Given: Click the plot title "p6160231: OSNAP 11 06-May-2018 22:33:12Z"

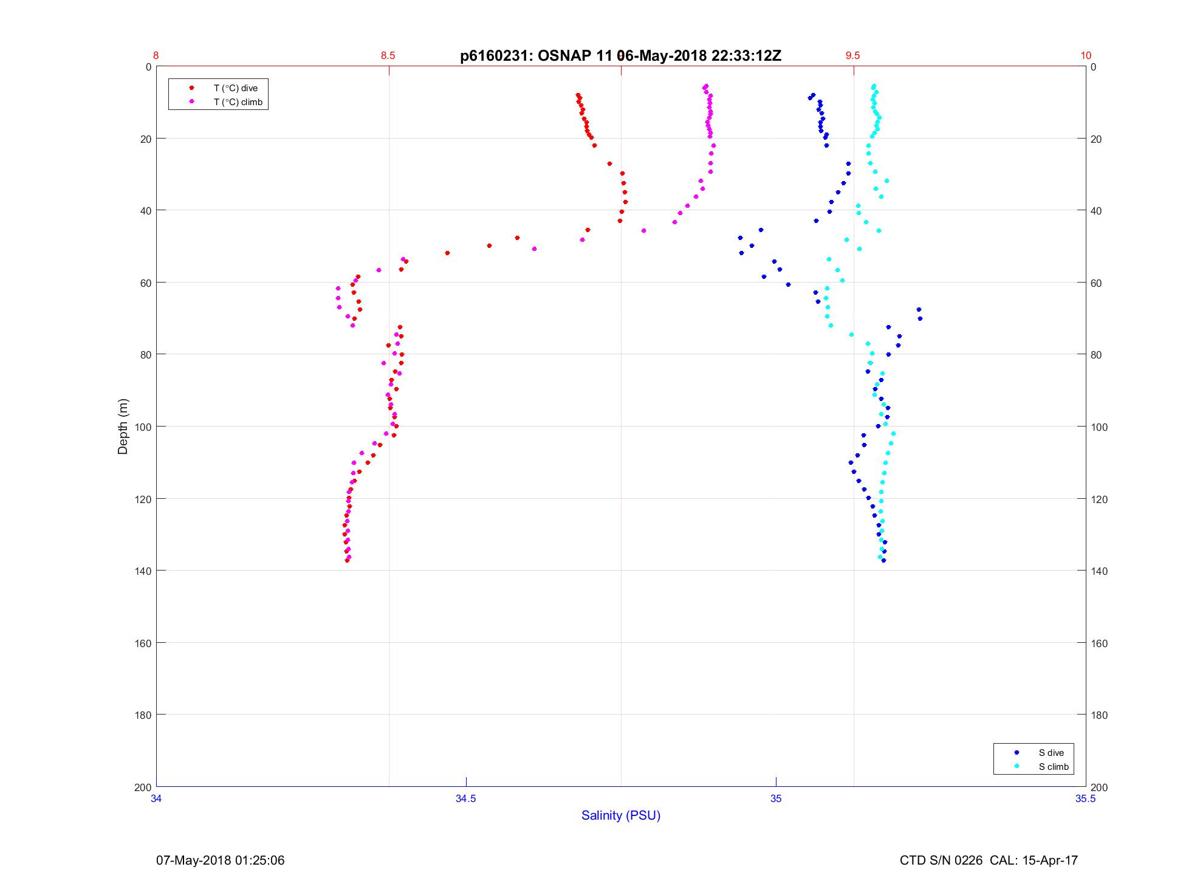Looking at the screenshot, I should (x=620, y=56).
